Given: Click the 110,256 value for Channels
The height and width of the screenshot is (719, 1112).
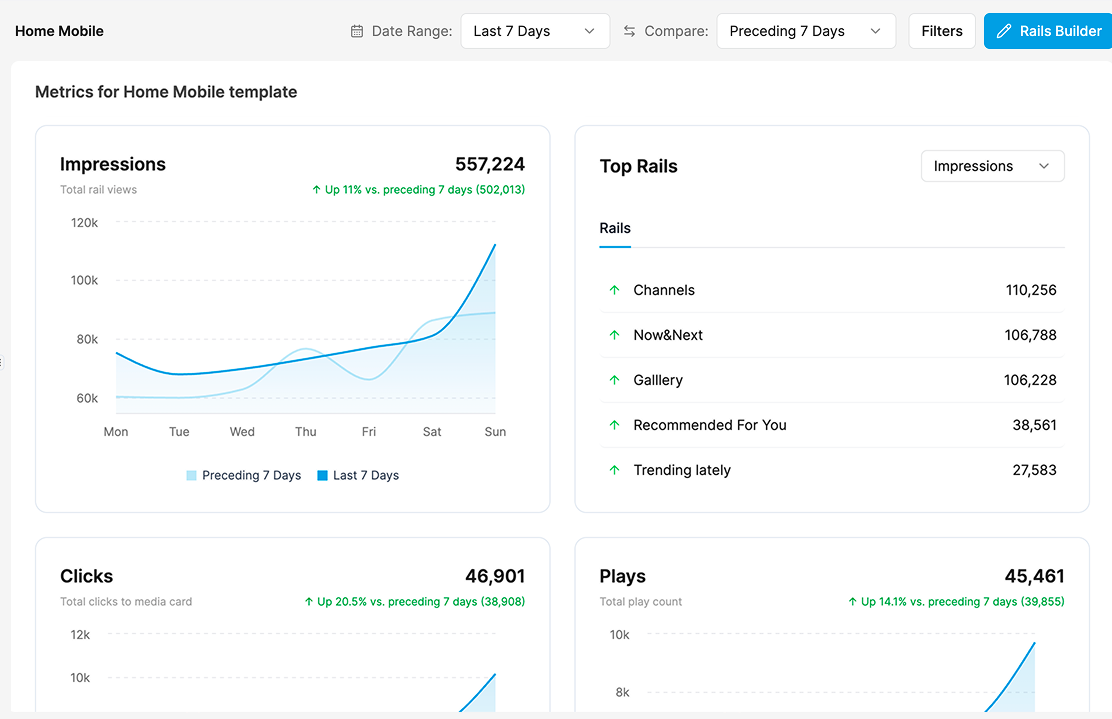Looking at the screenshot, I should (x=1031, y=290).
